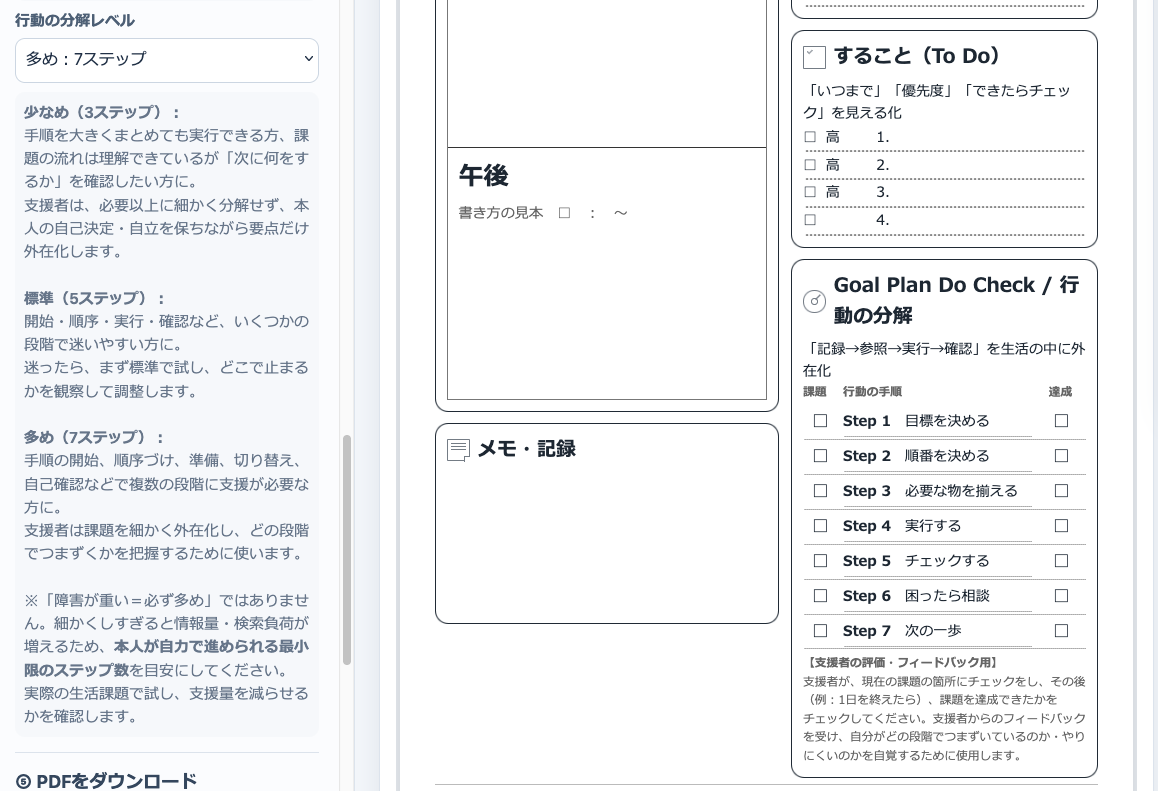The height and width of the screenshot is (791, 1158).
Task: Tick the 課題 checkbox for Step 5
Action: click(820, 561)
